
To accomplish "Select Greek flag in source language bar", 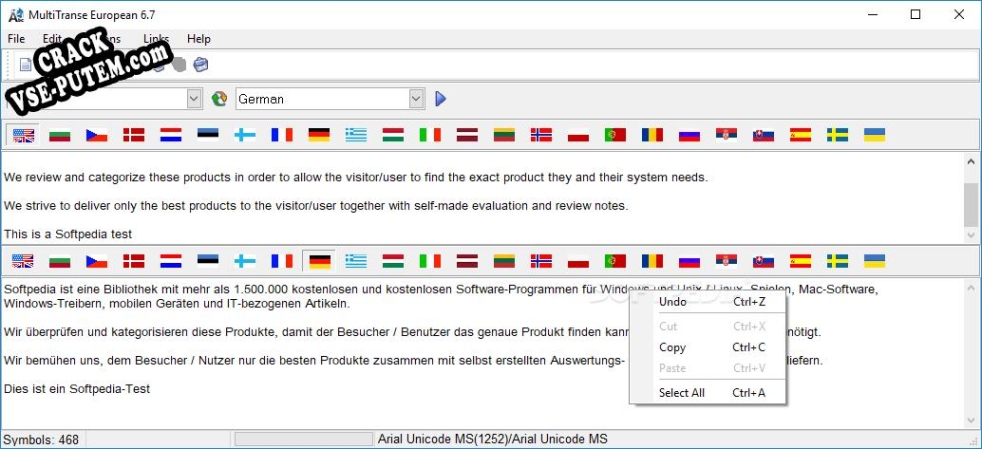I will point(356,135).
